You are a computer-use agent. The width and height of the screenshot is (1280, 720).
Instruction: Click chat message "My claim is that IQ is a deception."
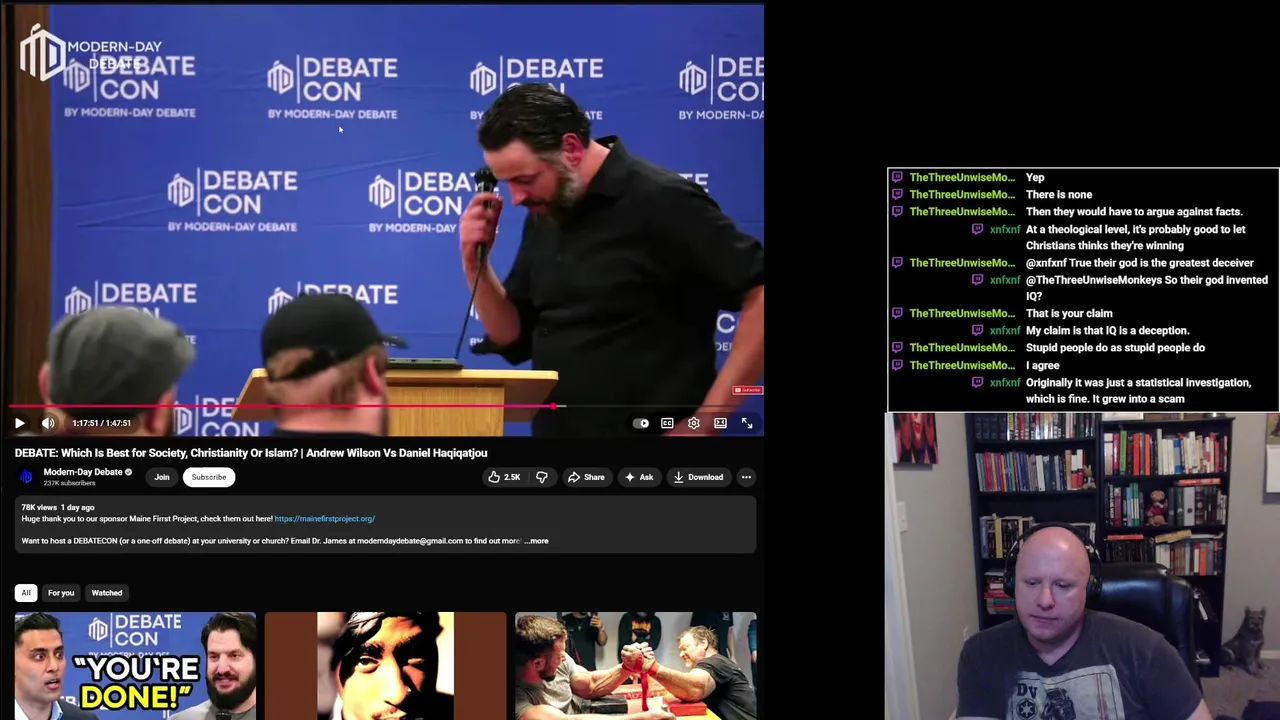point(1108,331)
